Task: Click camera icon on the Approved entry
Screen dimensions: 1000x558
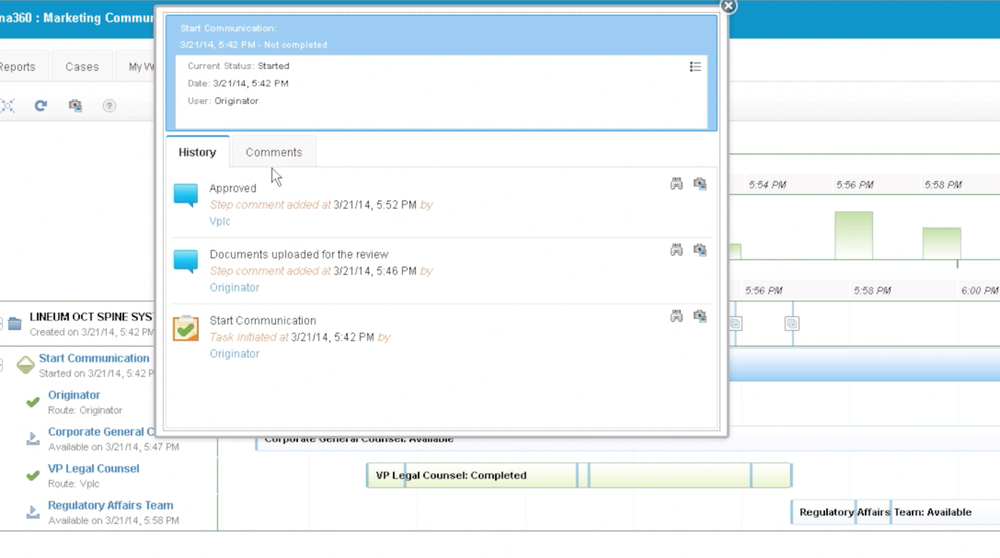Action: 700,184
